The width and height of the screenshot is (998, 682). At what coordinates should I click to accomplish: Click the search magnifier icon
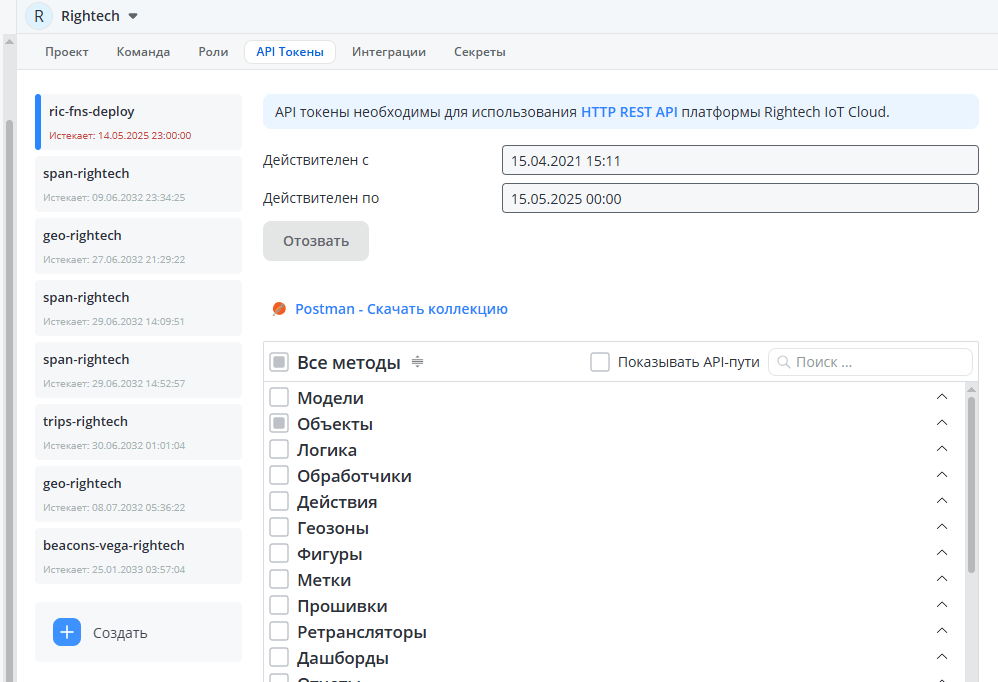(784, 362)
